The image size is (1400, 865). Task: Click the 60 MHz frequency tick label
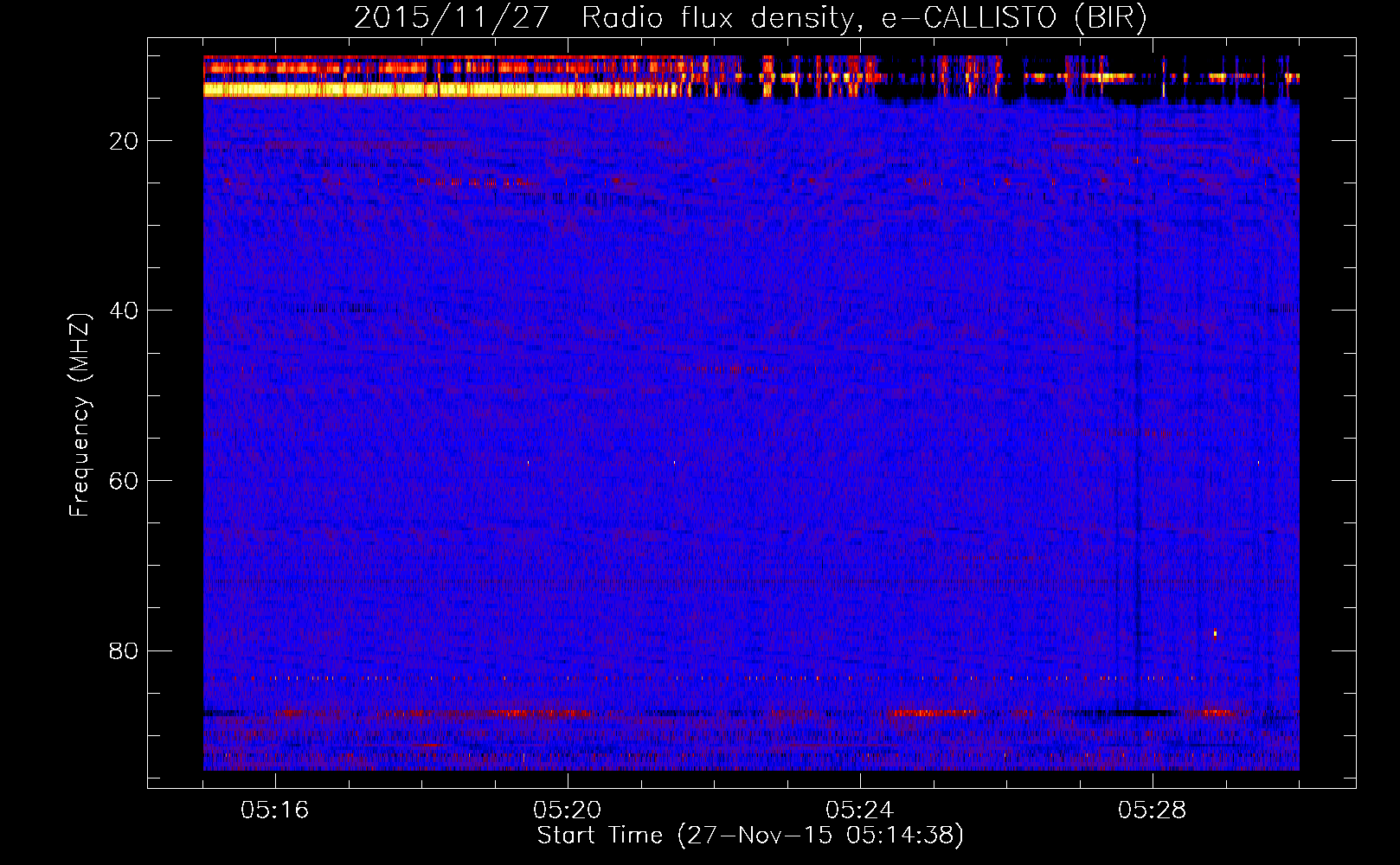point(124,481)
